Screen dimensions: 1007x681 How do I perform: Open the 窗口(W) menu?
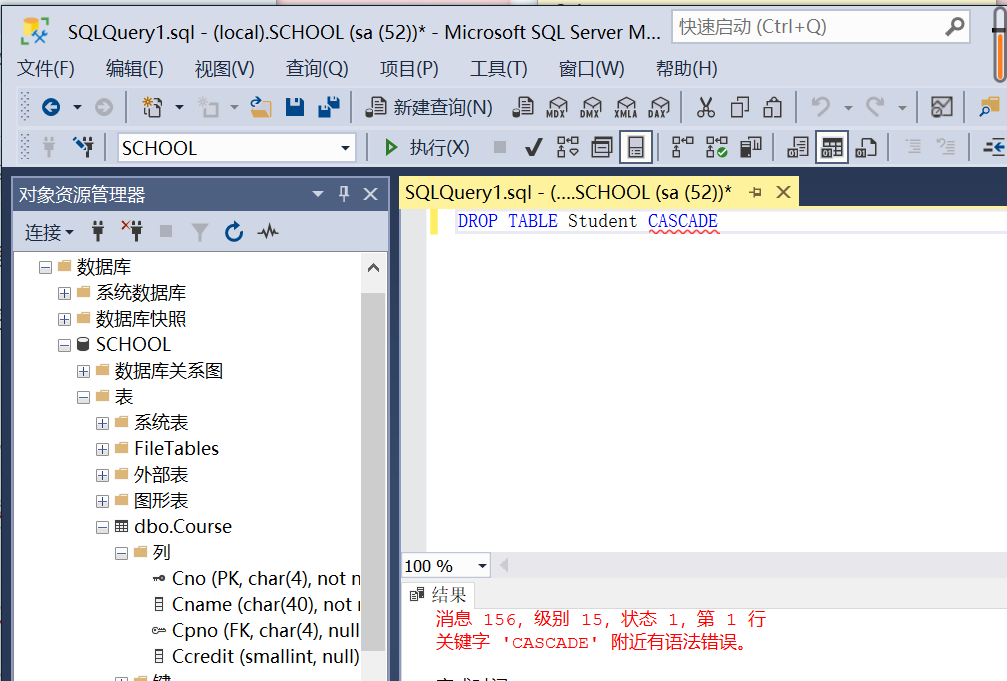[x=591, y=68]
